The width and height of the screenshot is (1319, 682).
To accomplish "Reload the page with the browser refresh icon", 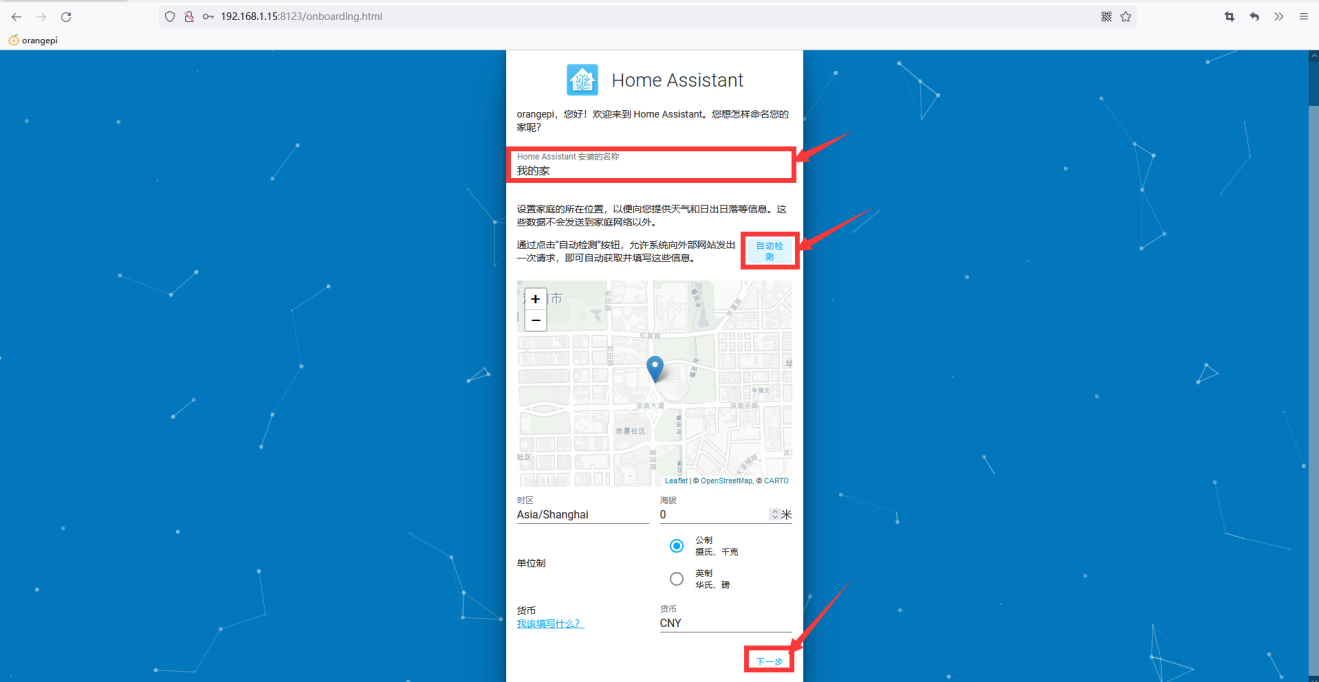I will [66, 17].
